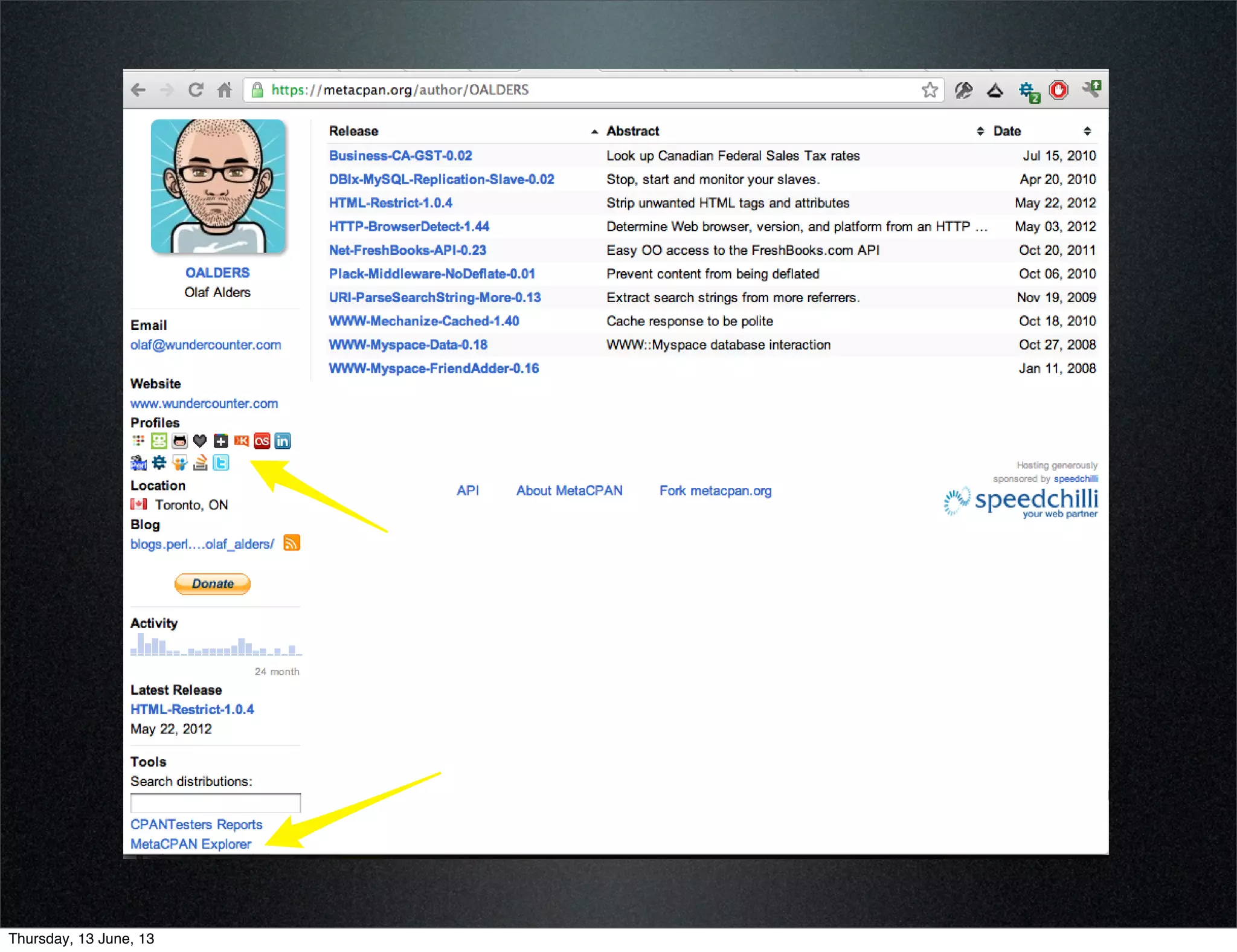Open the Twitter profile icon

(221, 463)
